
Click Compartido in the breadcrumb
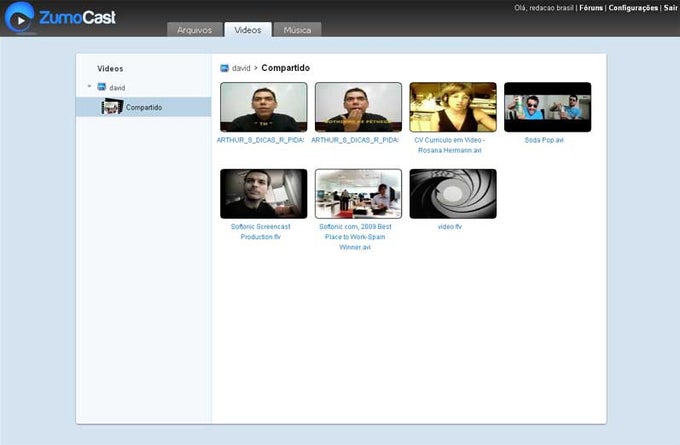[x=285, y=68]
